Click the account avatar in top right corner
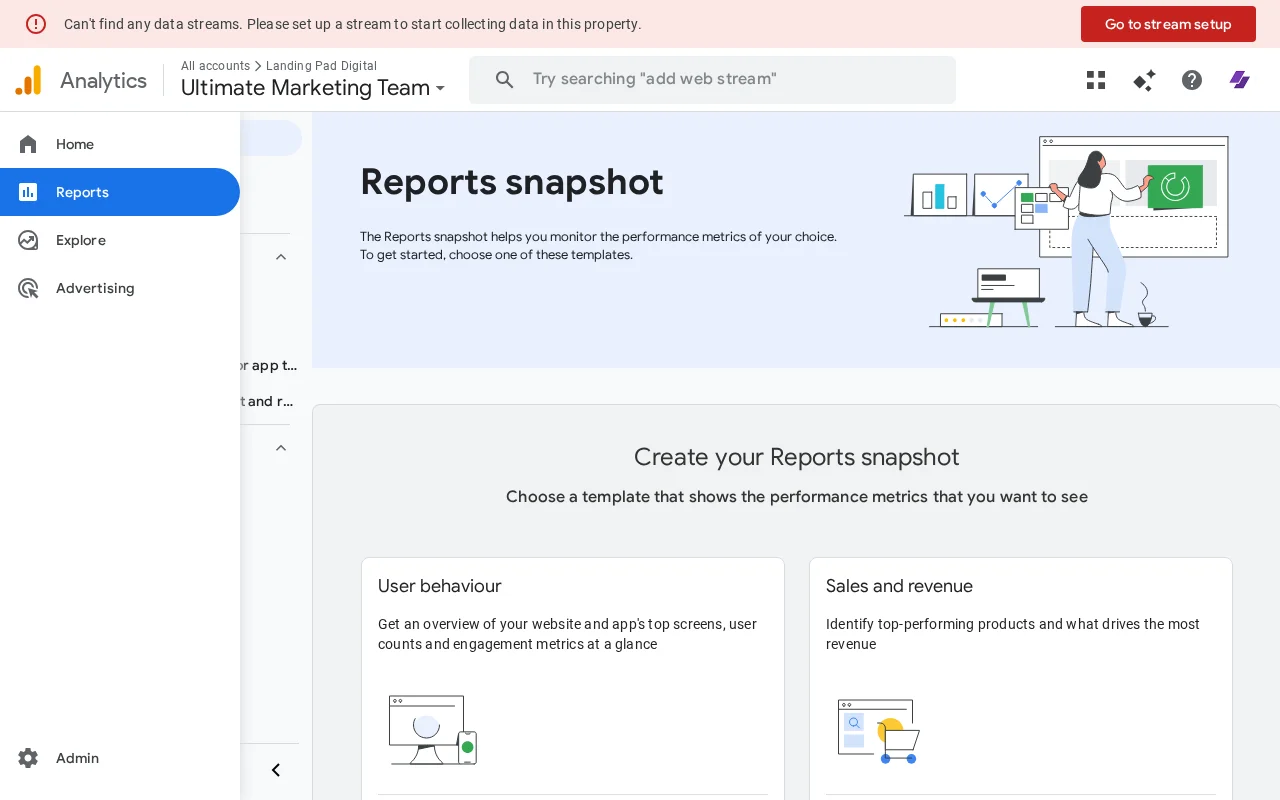 click(1240, 80)
